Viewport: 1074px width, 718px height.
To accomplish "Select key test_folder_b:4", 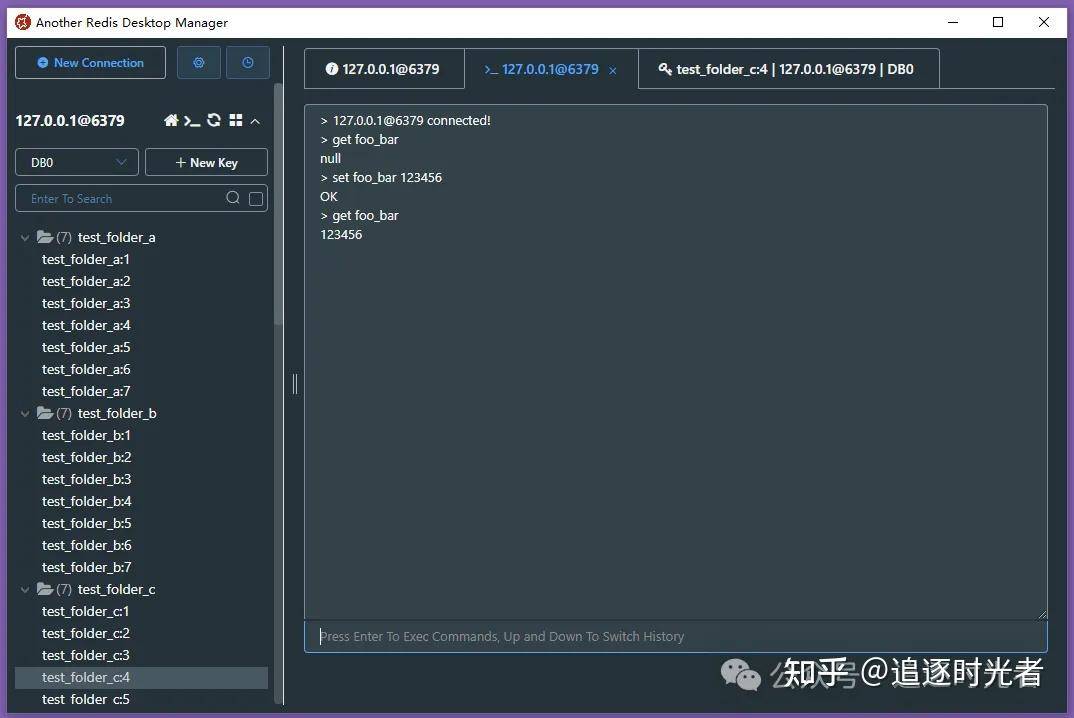I will (x=86, y=501).
